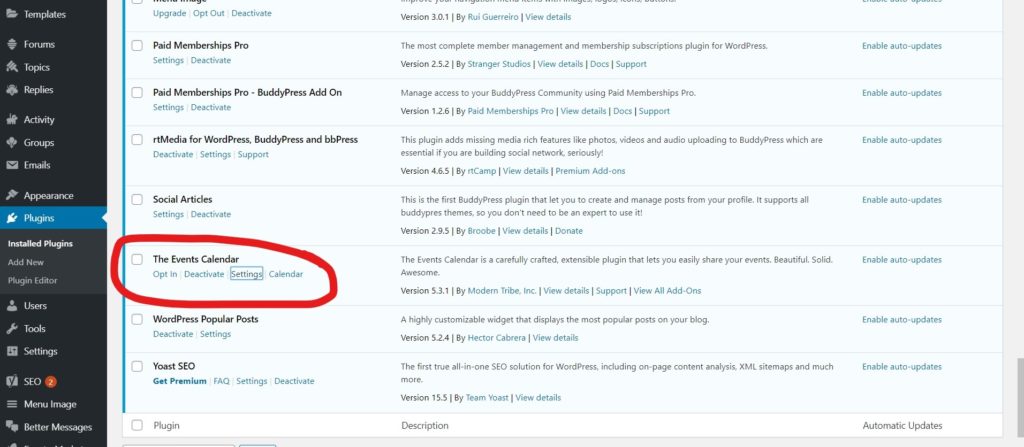Click the Users person icon
The height and width of the screenshot is (447, 1024).
12,306
